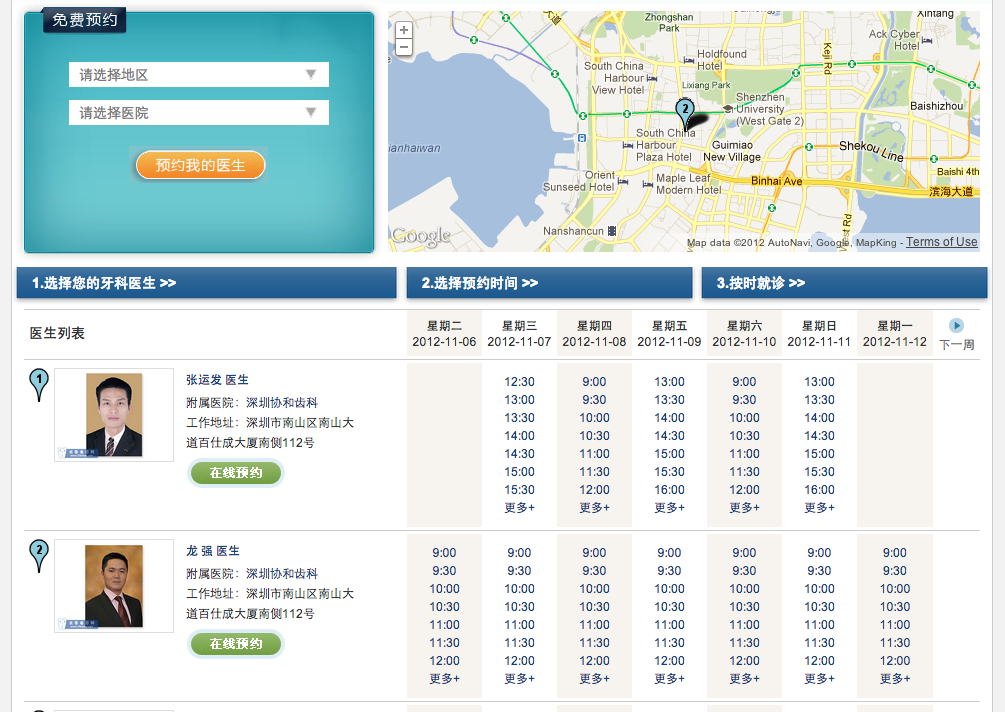Select step 1.选择您的牙科医生 tab
Image resolution: width=1005 pixels, height=712 pixels.
click(x=206, y=283)
